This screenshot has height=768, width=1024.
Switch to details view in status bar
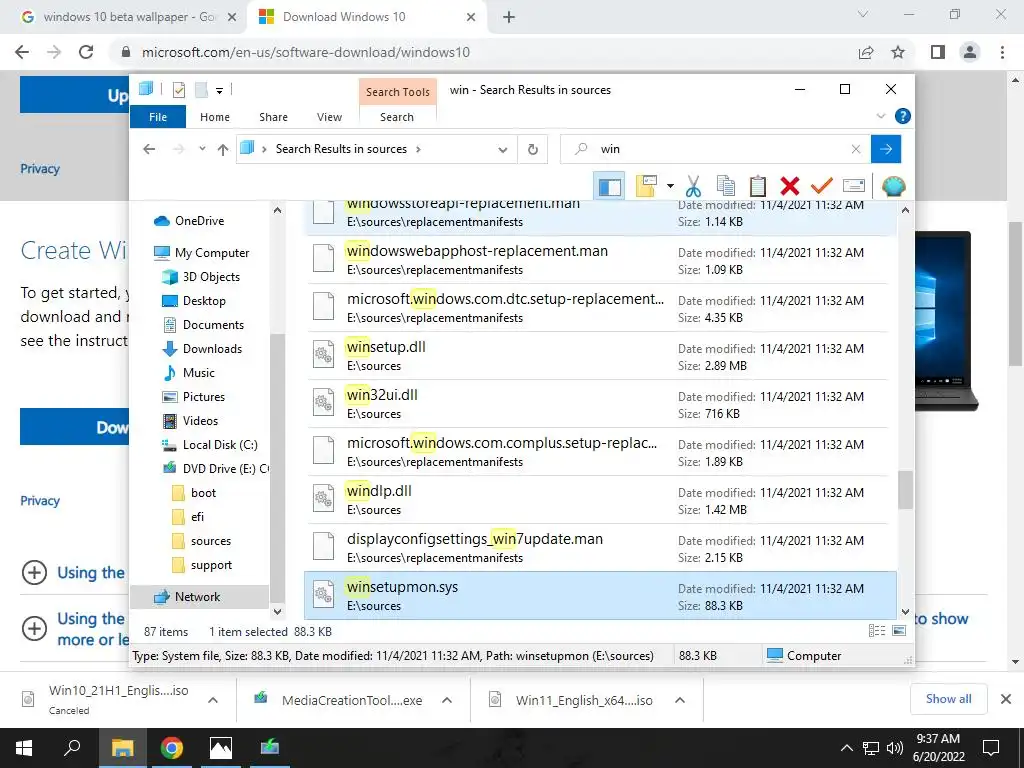pos(876,631)
